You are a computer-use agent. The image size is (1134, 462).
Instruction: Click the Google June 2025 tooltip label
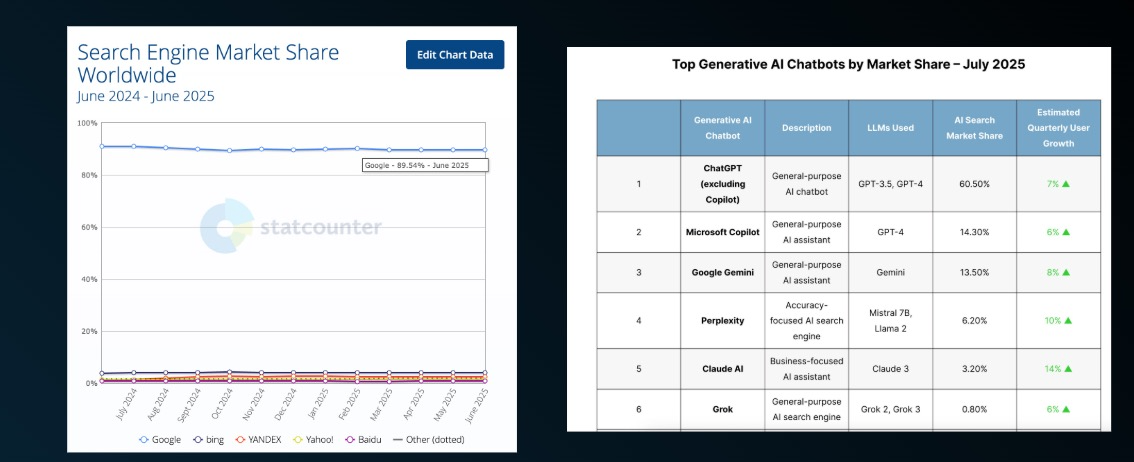pyautogui.click(x=424, y=165)
